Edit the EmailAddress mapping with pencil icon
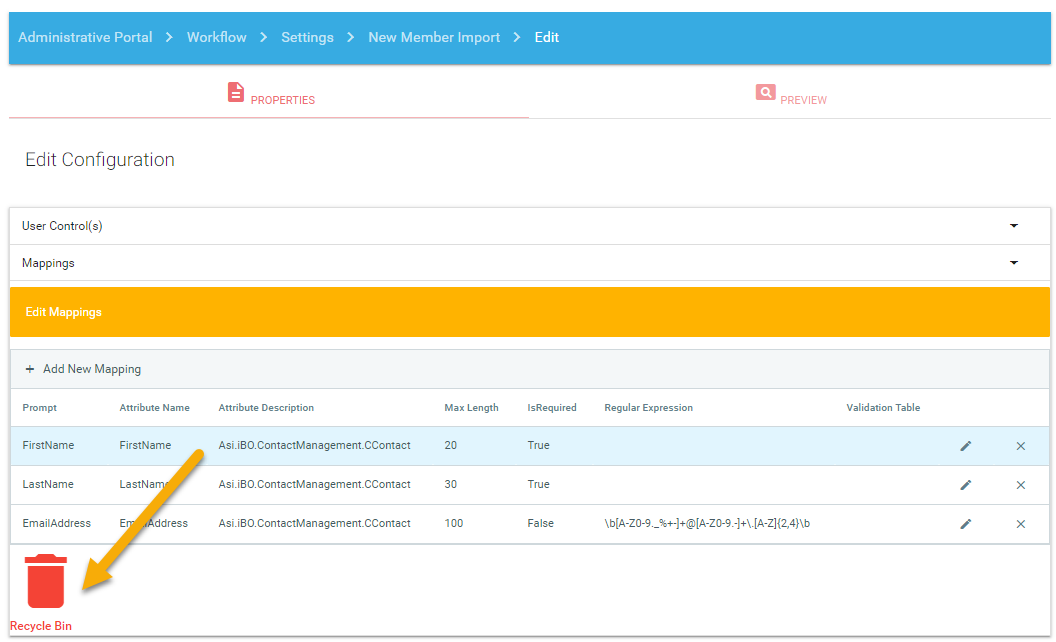The width and height of the screenshot is (1056, 642). coord(965,524)
